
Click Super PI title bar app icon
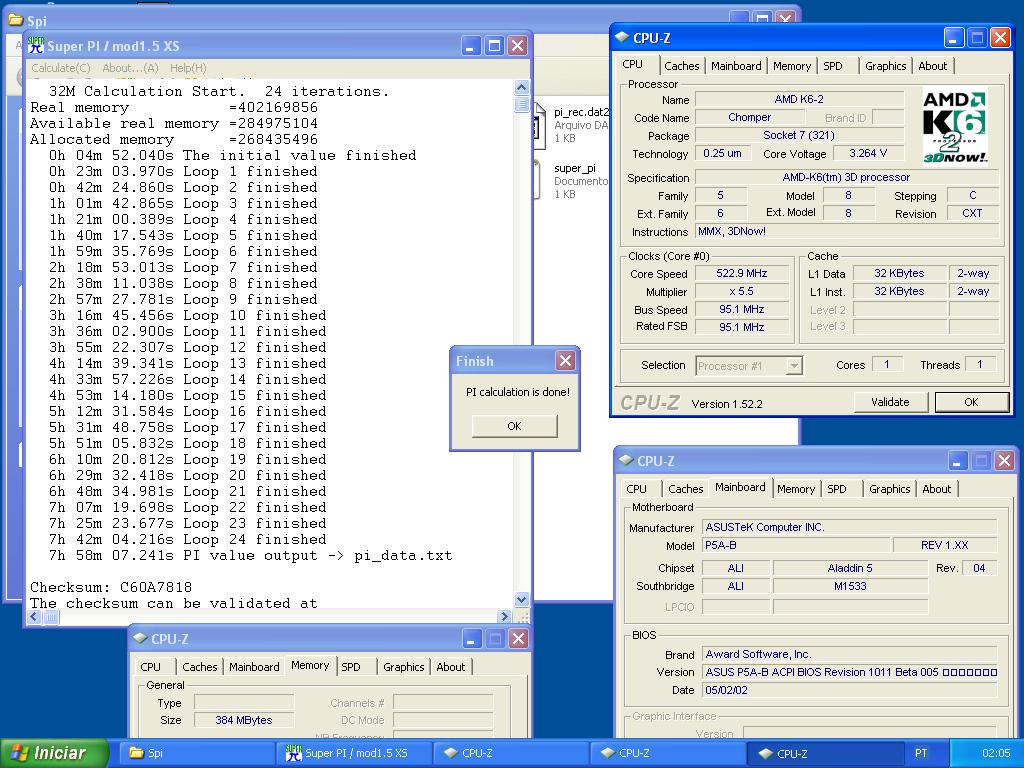pyautogui.click(x=36, y=46)
